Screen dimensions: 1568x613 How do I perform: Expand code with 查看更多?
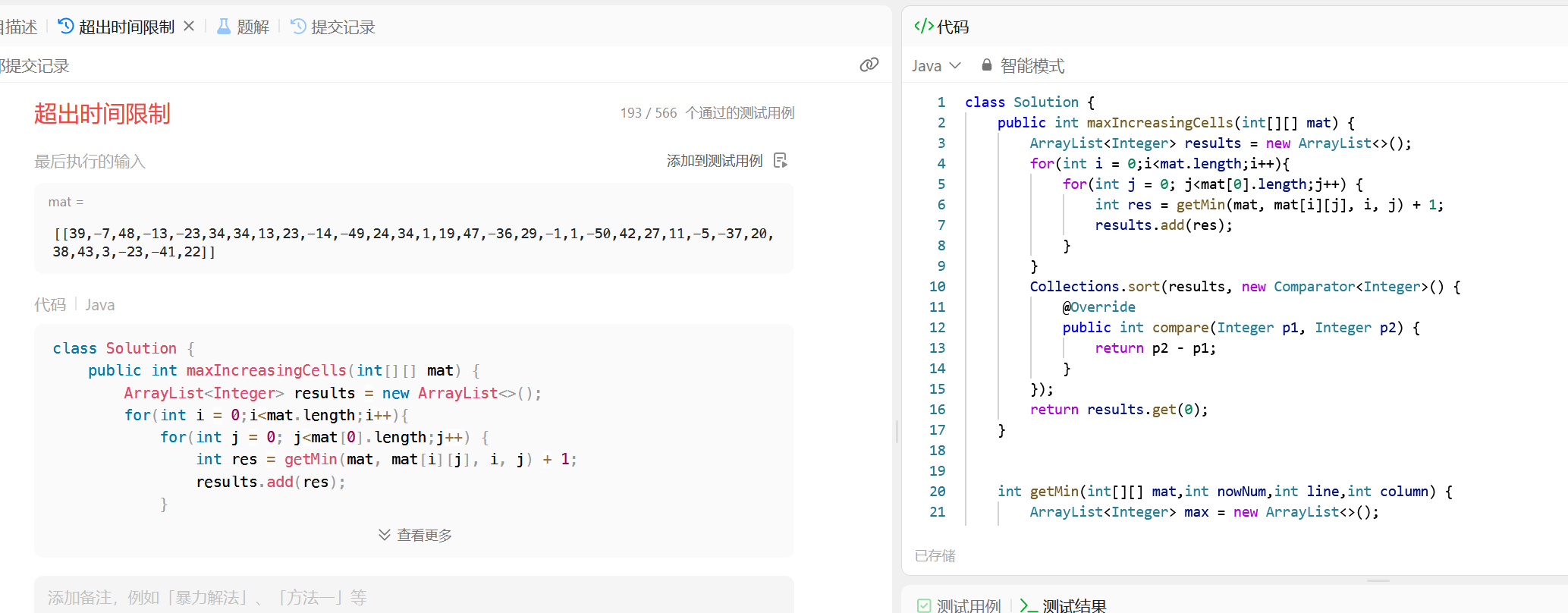(x=415, y=535)
